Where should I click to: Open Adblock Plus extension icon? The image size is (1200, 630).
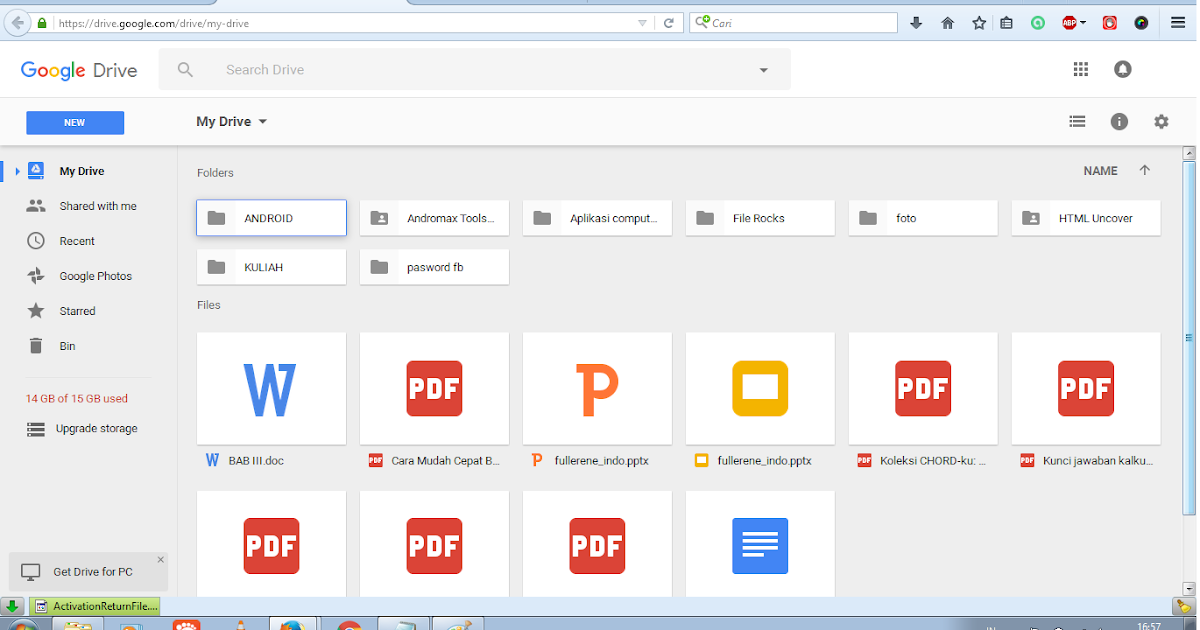(1070, 22)
